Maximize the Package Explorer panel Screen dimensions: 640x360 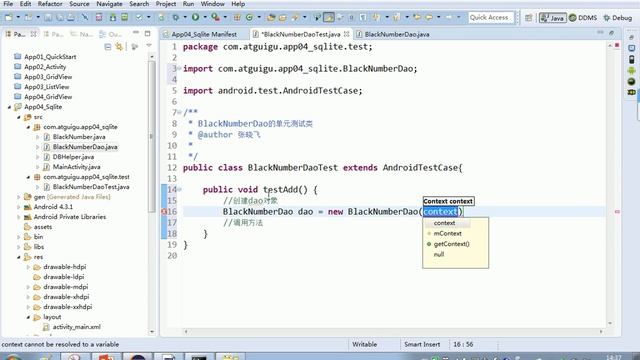(x=147, y=33)
